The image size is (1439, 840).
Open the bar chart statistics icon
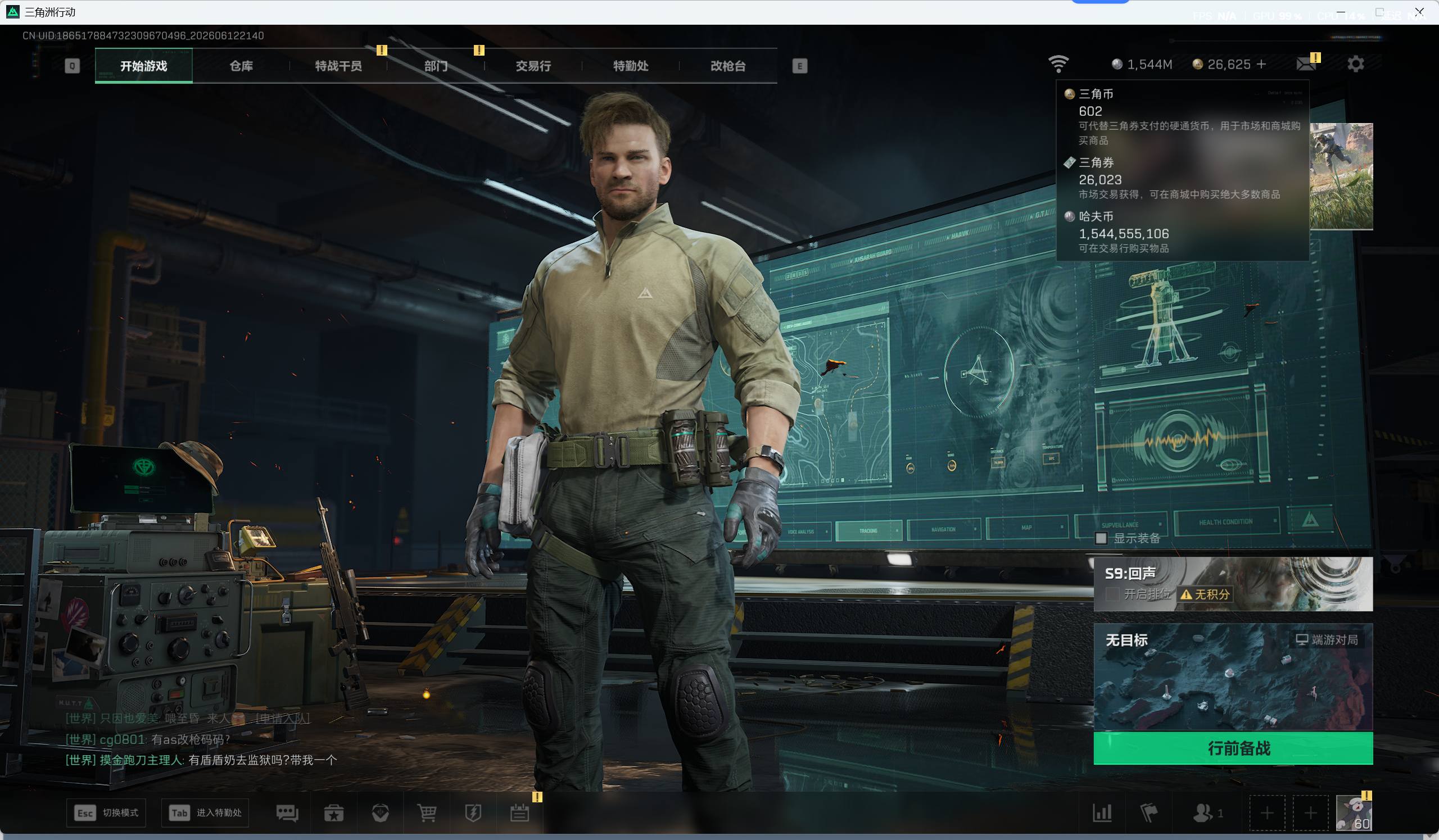pyautogui.click(x=1102, y=812)
